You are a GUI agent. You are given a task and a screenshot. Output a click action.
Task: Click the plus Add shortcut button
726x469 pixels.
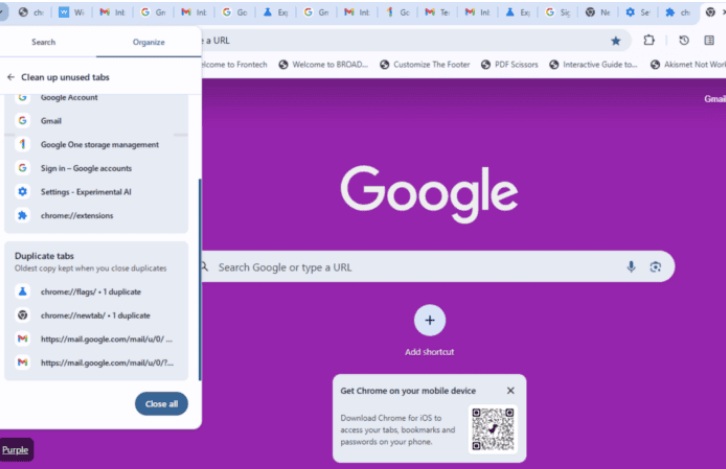point(430,320)
